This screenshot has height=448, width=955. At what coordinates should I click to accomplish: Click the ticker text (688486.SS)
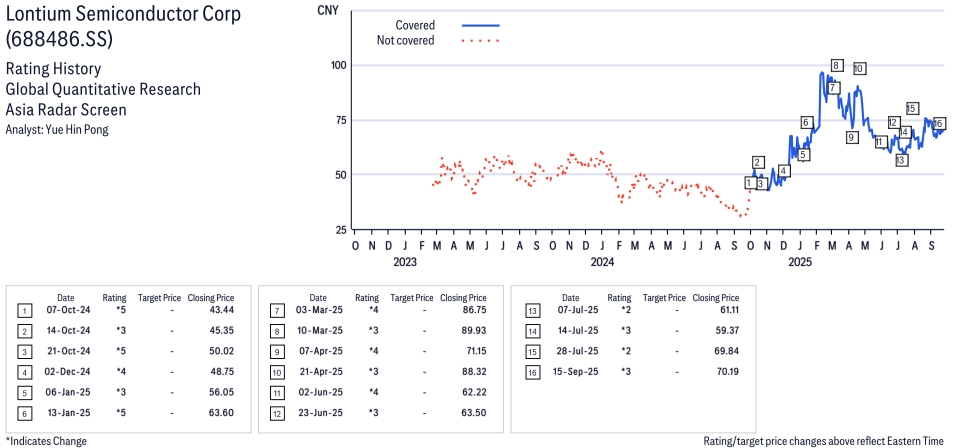tap(59, 39)
